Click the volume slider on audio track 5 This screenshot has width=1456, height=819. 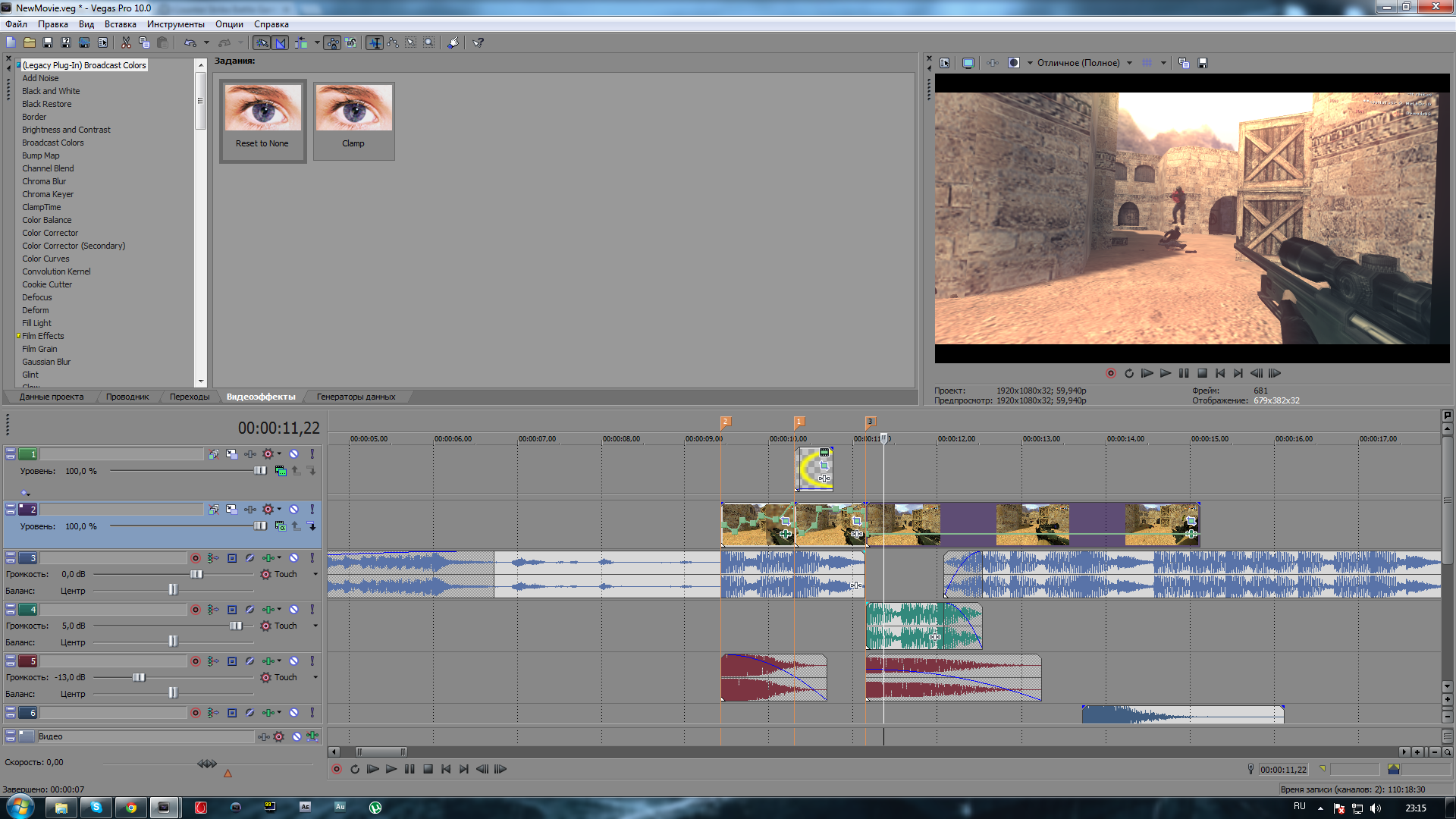139,677
